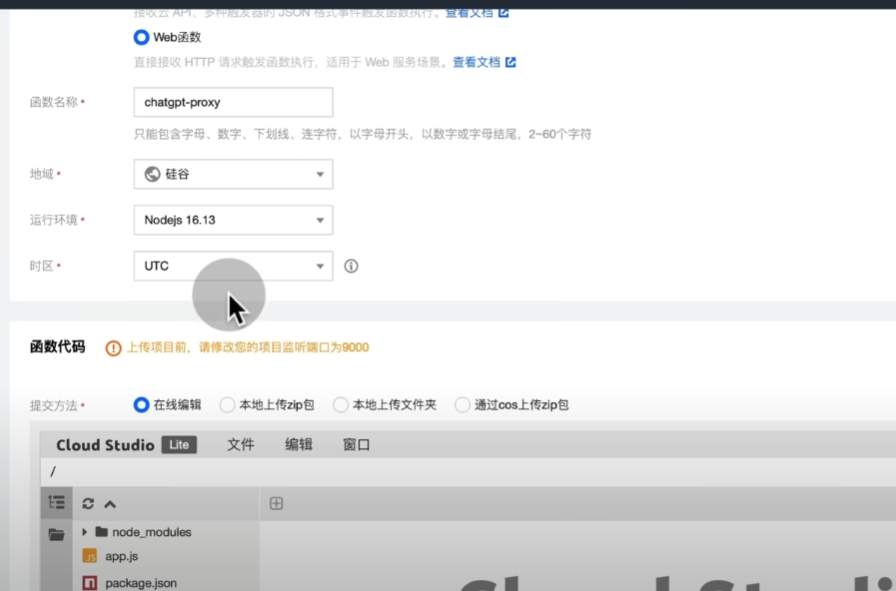Screen dimensions: 896x591
Task: Click the file tree outline icon
Action: click(x=57, y=503)
